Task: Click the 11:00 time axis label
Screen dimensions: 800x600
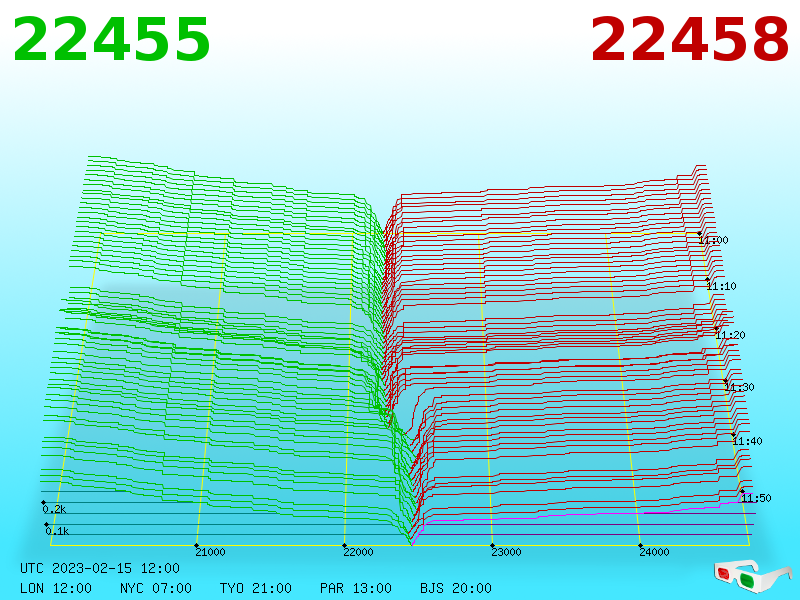Action: click(x=713, y=240)
